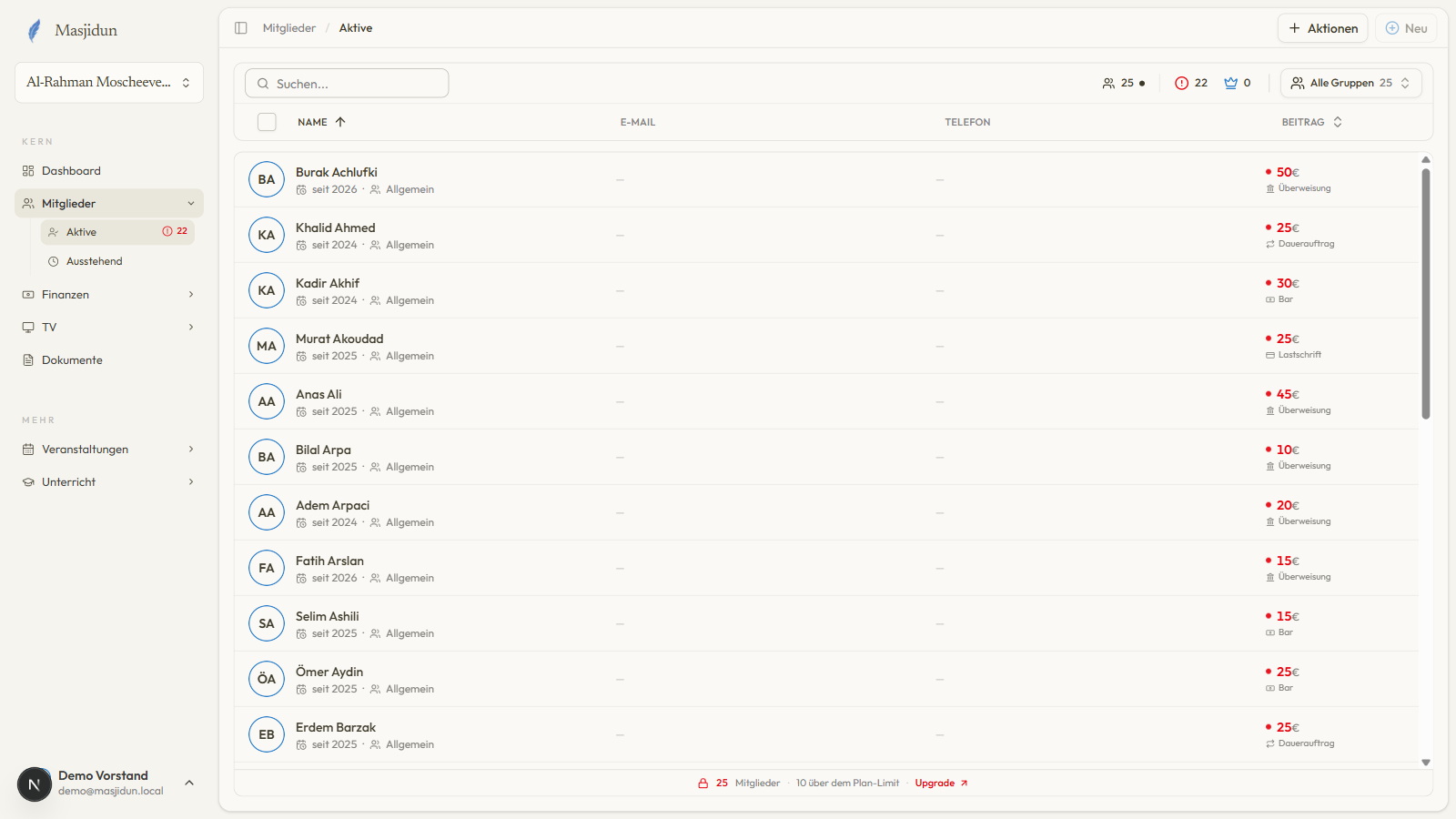Tick the select-all checkbox in table header
Screen dimensions: 1456x819
[x=267, y=122]
